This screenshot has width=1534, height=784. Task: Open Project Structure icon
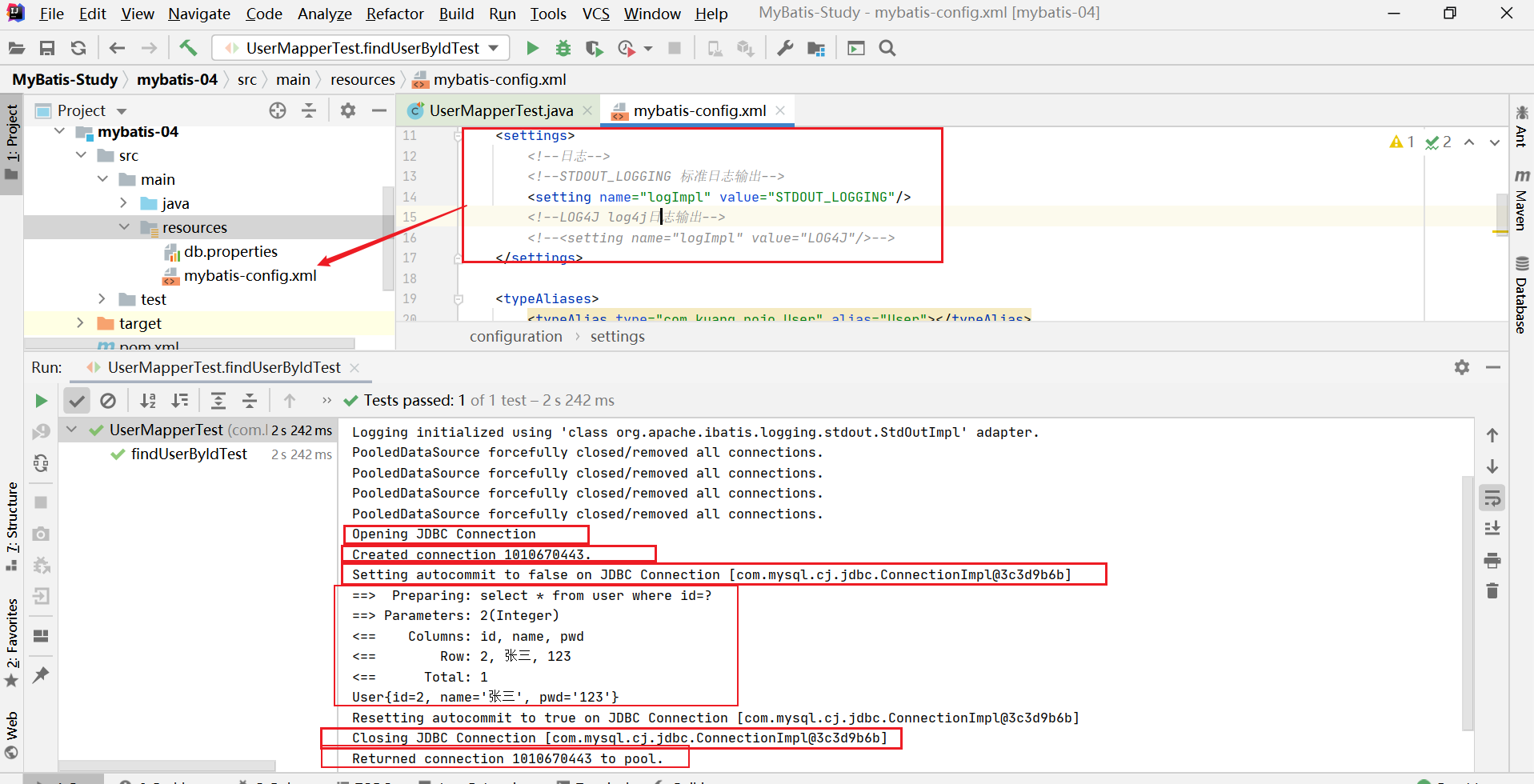pos(816,48)
